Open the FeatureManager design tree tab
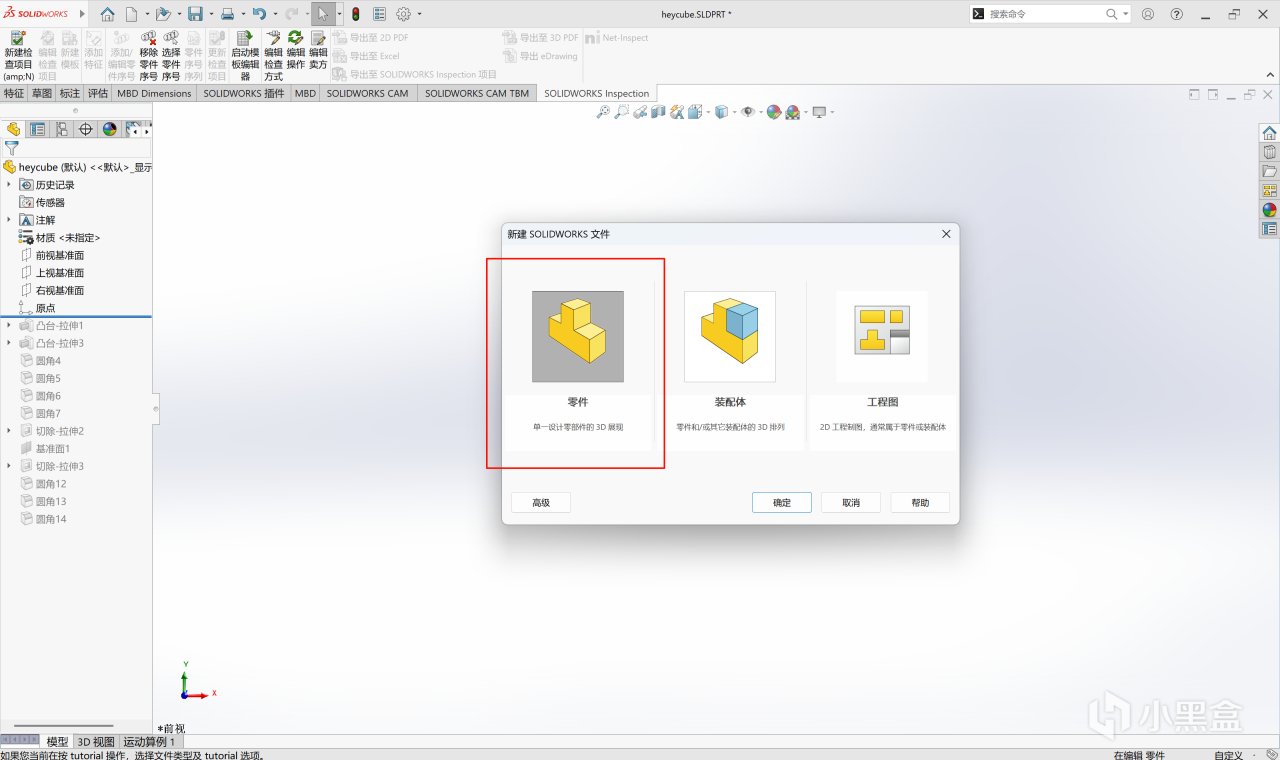The image size is (1280, 760). [x=13, y=129]
